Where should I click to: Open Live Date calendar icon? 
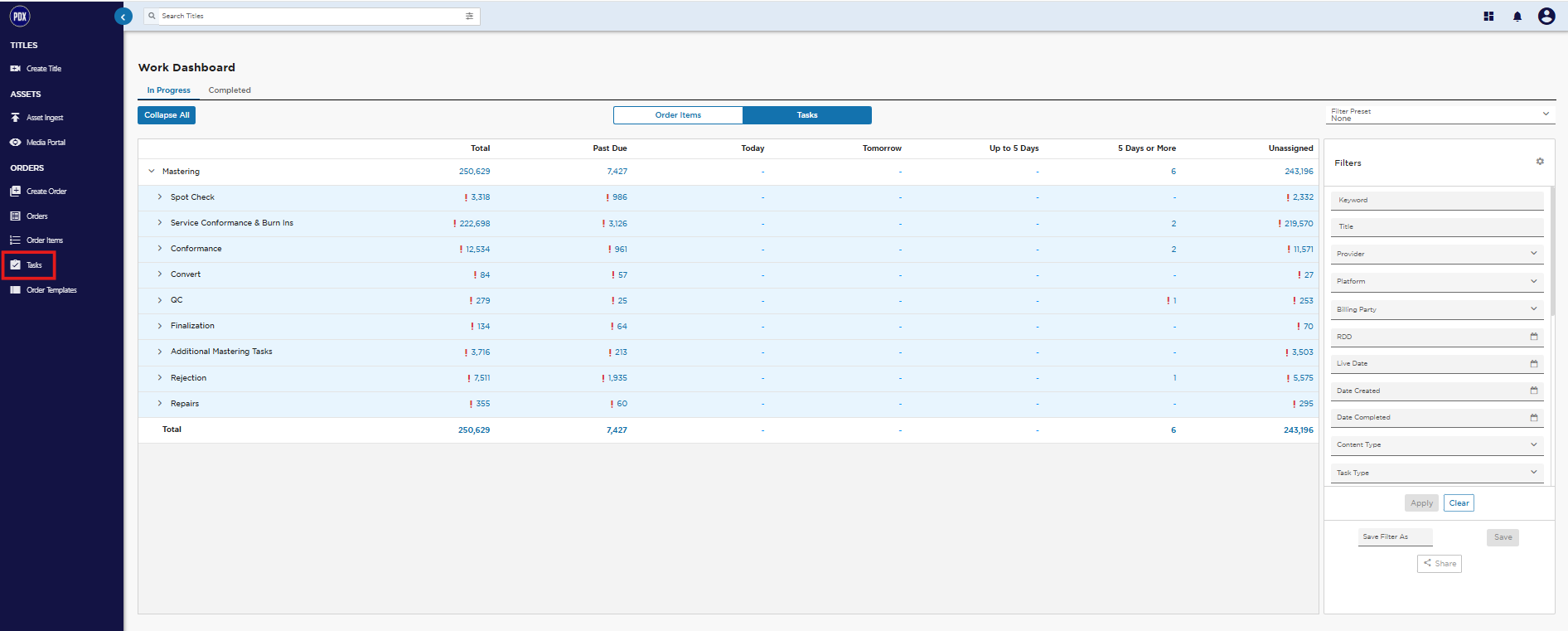[x=1533, y=364]
